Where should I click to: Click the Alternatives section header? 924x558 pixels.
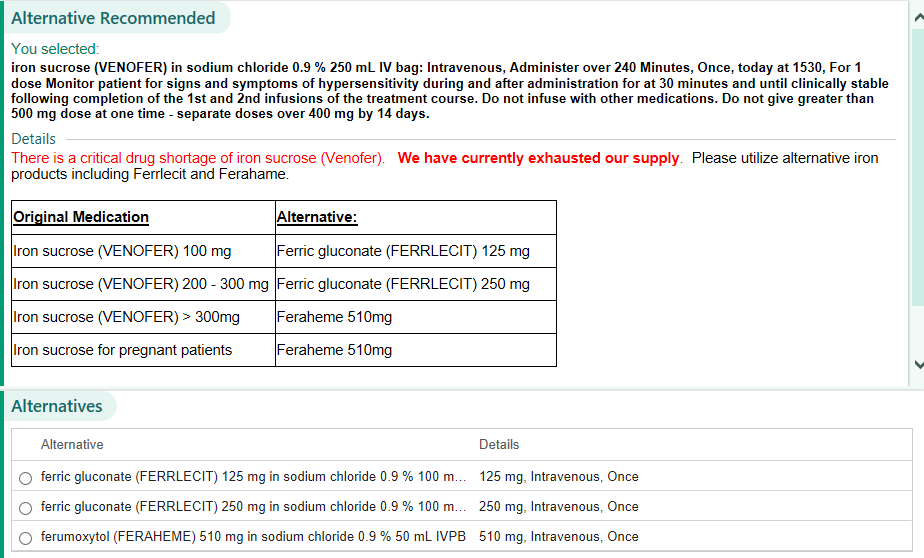57,406
